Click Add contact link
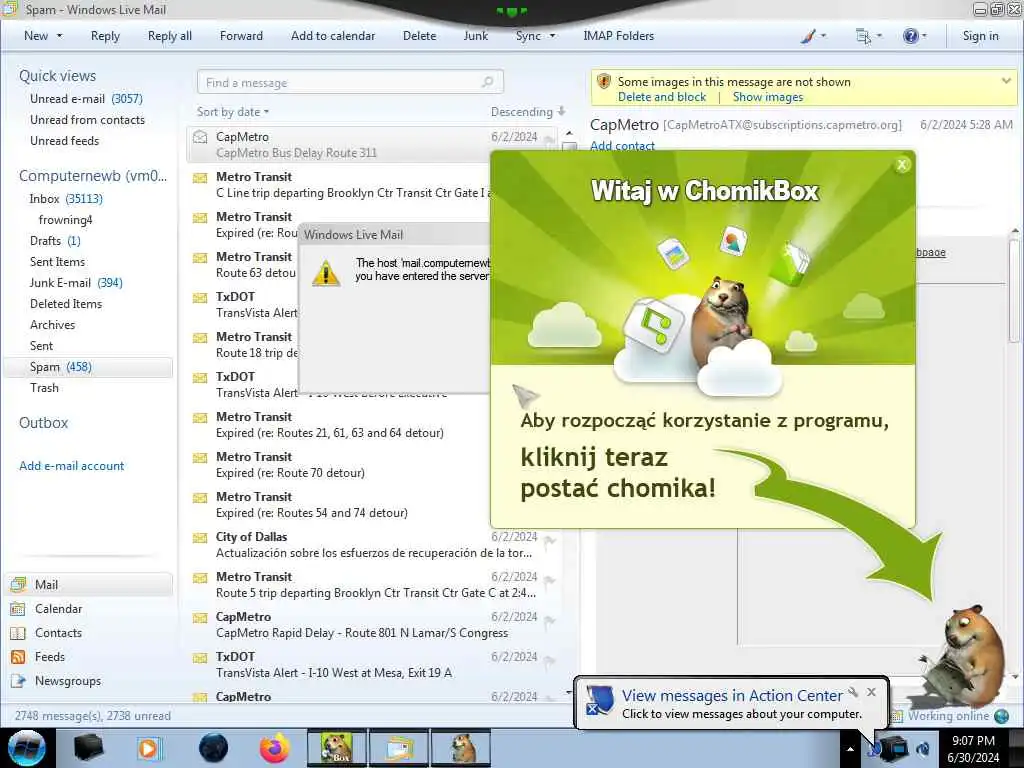 pos(622,146)
